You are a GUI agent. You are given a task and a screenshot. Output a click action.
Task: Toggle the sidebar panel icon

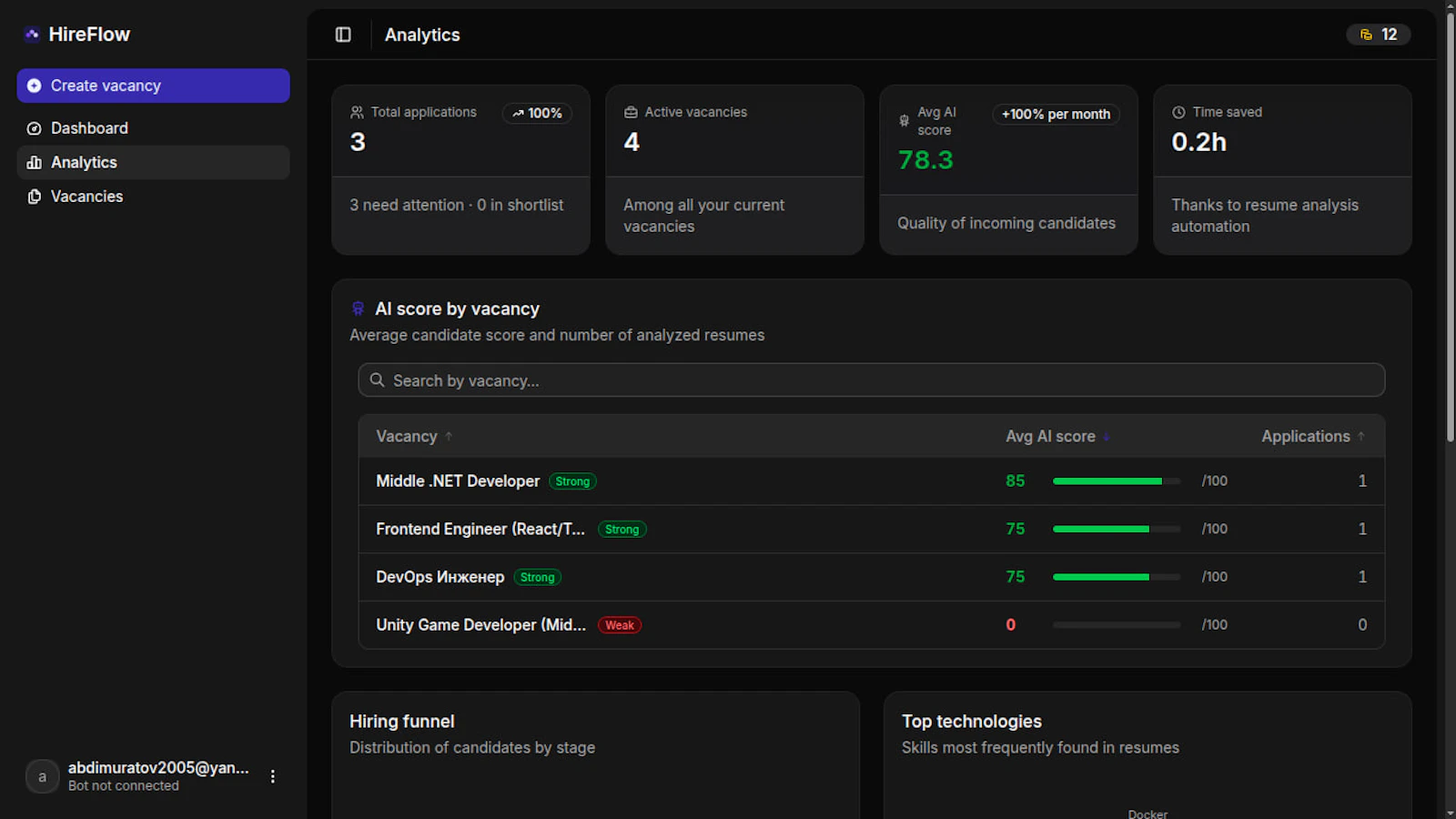click(x=343, y=35)
